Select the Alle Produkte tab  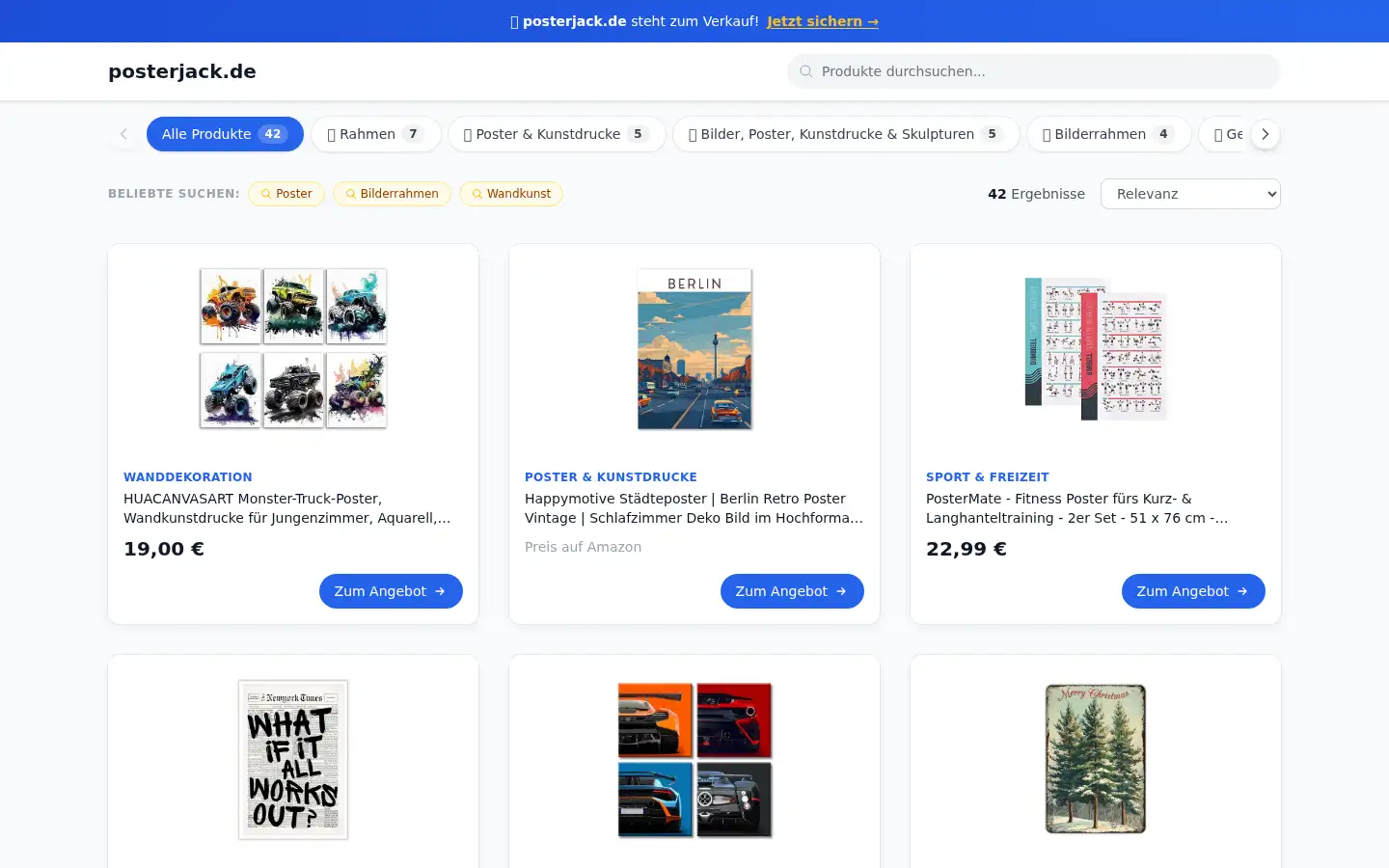coord(225,134)
